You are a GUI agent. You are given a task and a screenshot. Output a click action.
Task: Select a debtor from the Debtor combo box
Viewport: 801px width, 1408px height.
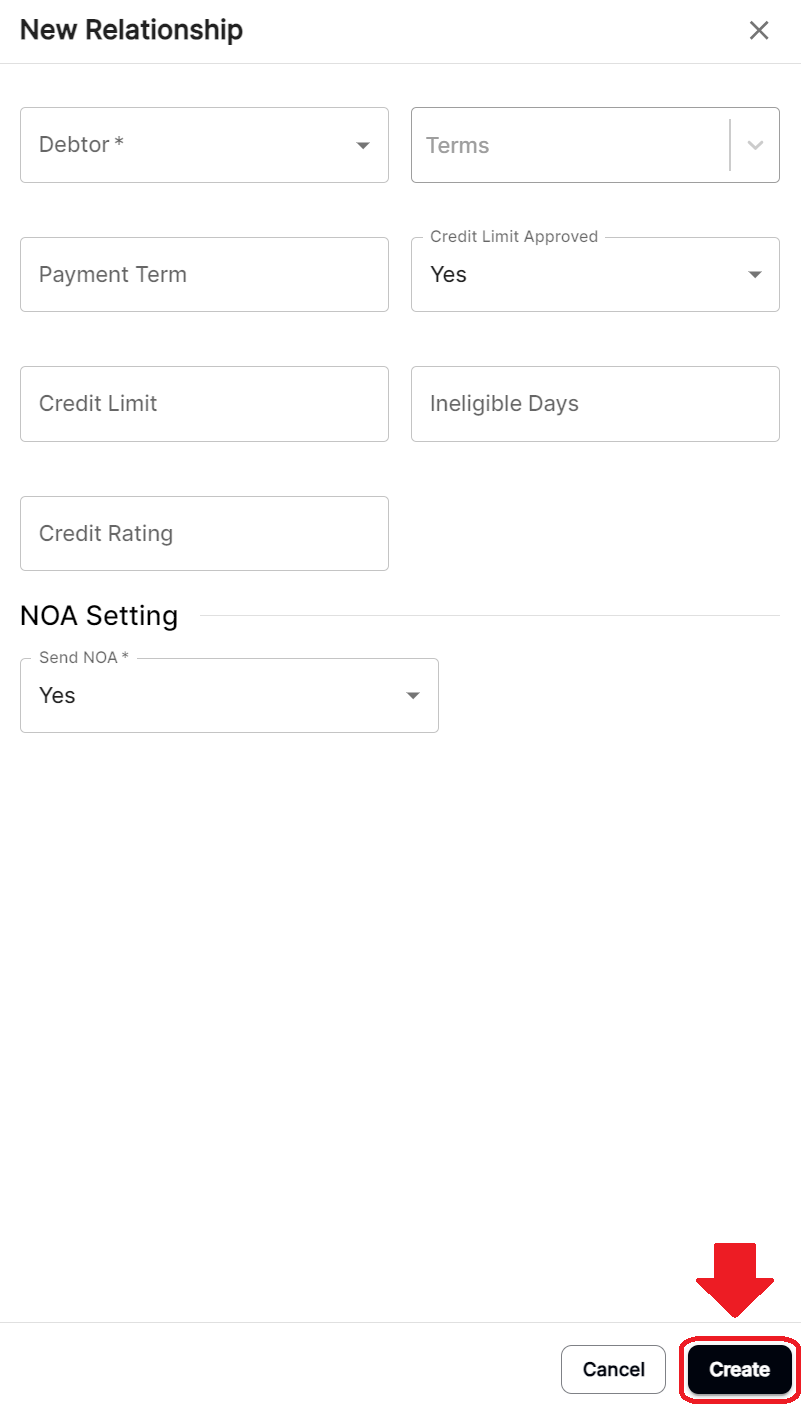204,144
